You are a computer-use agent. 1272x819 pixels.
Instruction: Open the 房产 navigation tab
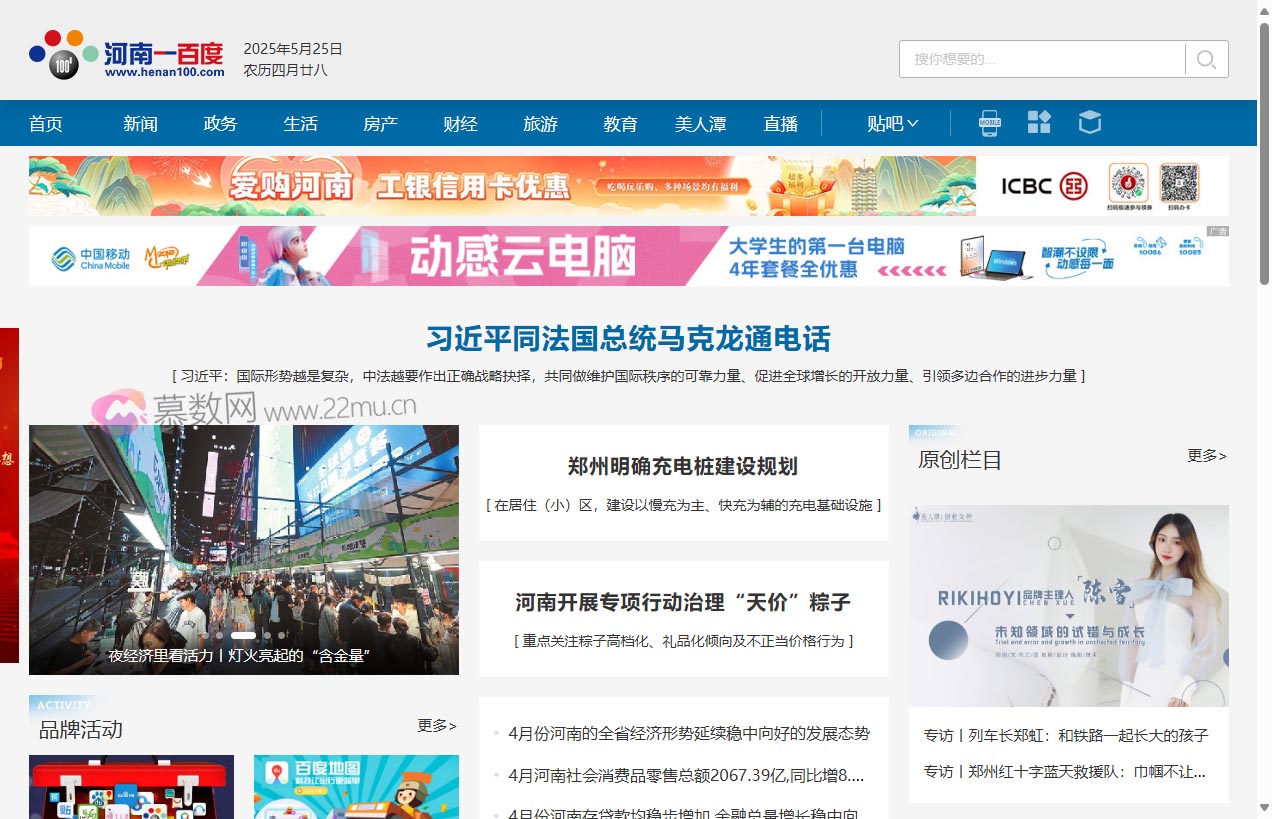[380, 123]
